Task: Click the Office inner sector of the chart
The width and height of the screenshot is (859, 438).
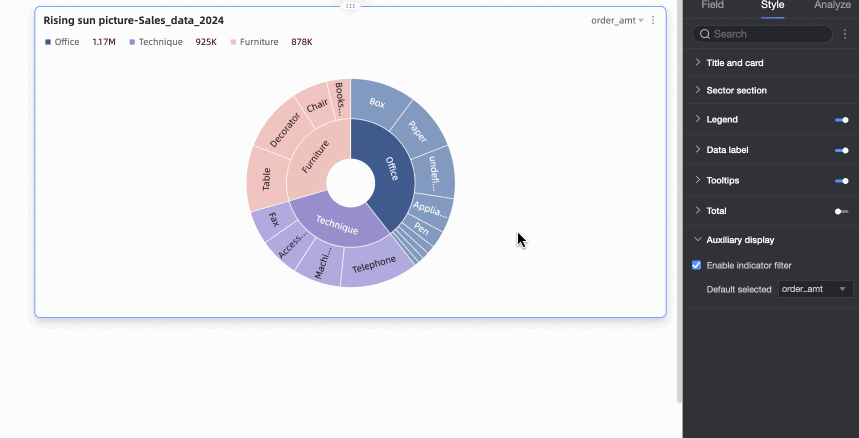Action: pos(391,170)
